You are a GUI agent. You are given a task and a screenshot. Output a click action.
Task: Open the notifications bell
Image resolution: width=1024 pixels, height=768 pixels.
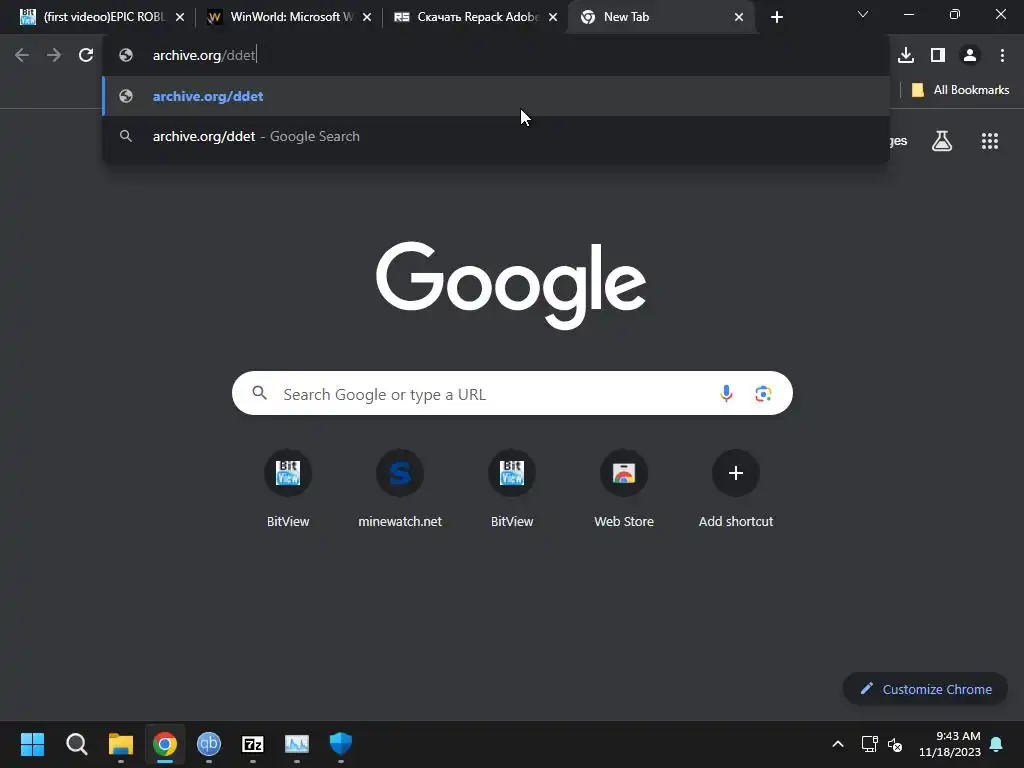(x=997, y=744)
